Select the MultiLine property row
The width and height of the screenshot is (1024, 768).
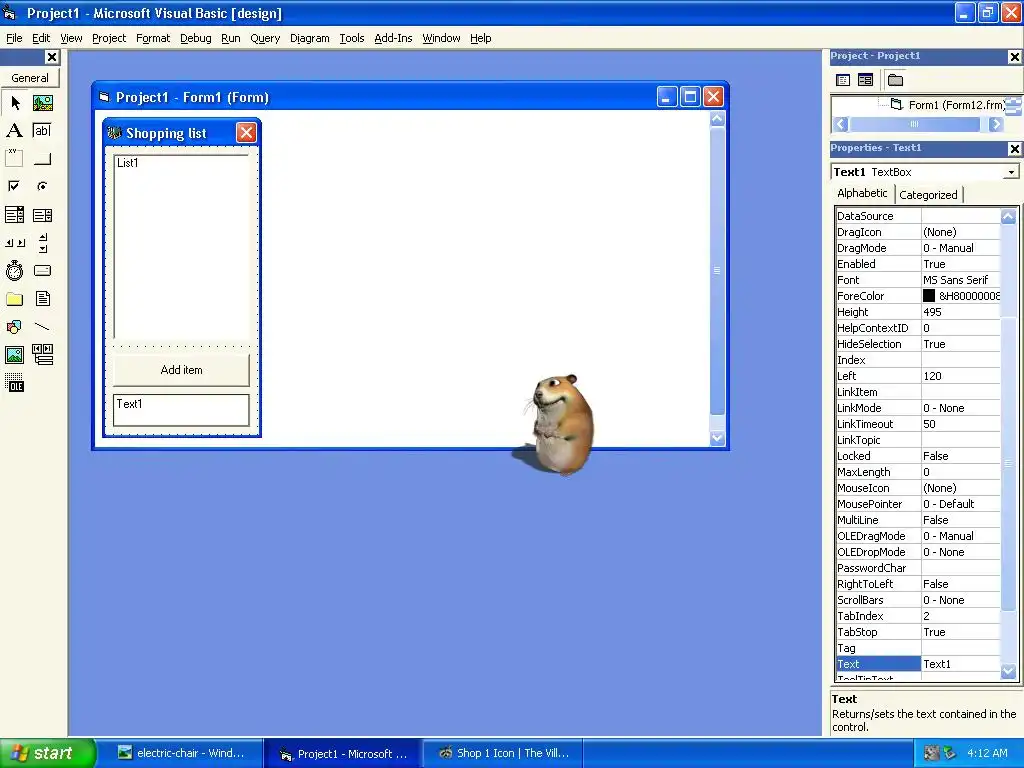[918, 520]
